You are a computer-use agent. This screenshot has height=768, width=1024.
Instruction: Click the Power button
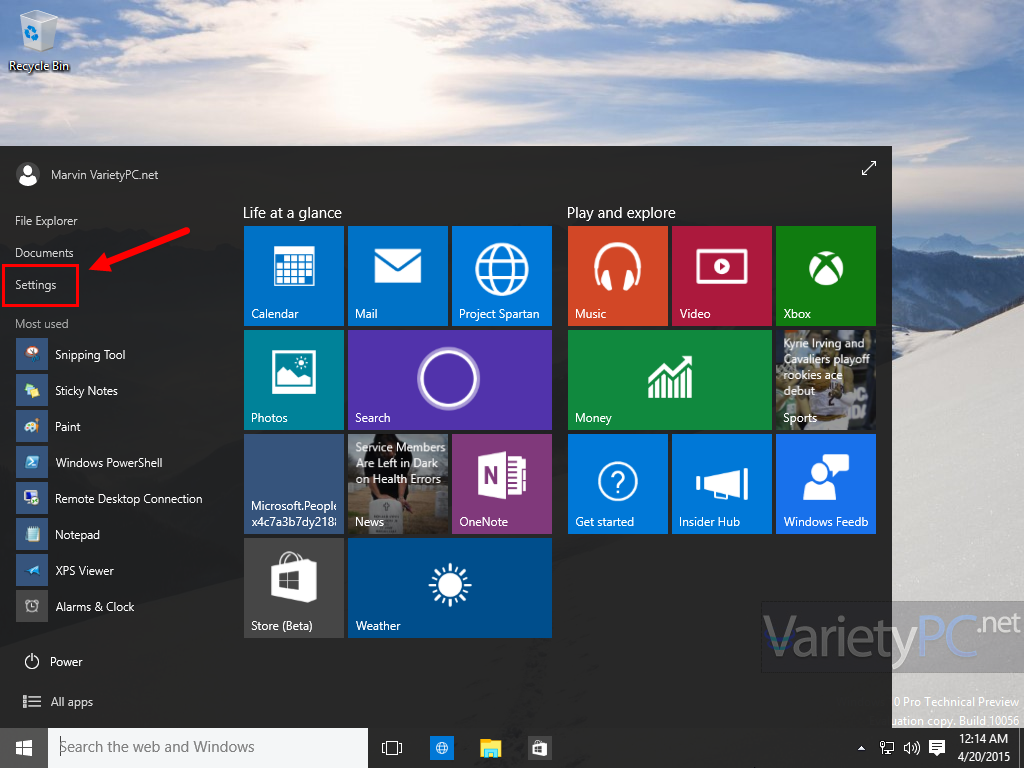[54, 662]
